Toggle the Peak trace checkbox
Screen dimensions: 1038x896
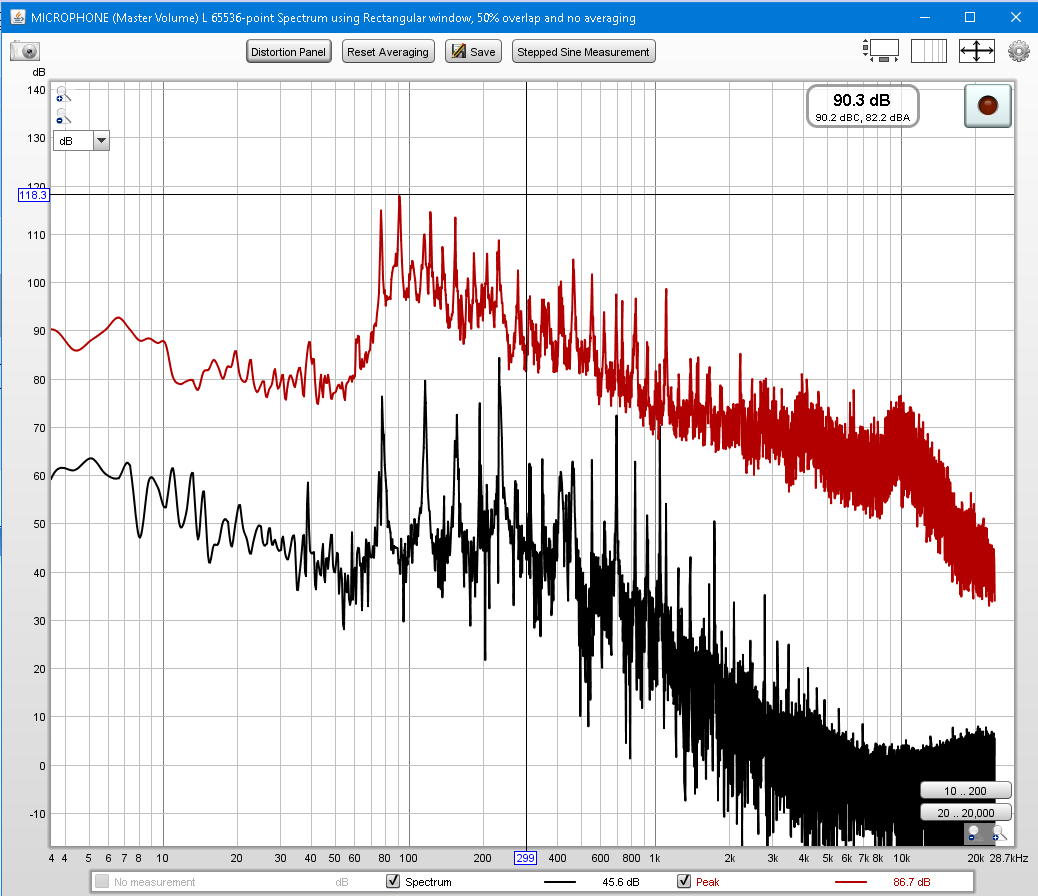[684, 881]
